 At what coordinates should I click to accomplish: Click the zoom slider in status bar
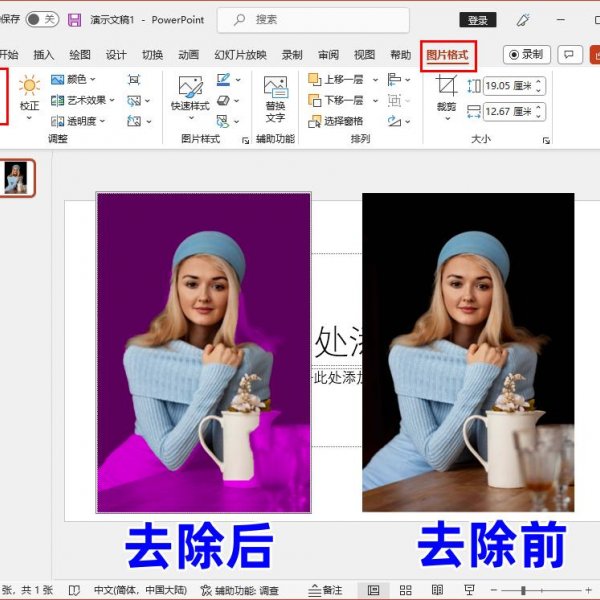pos(524,590)
